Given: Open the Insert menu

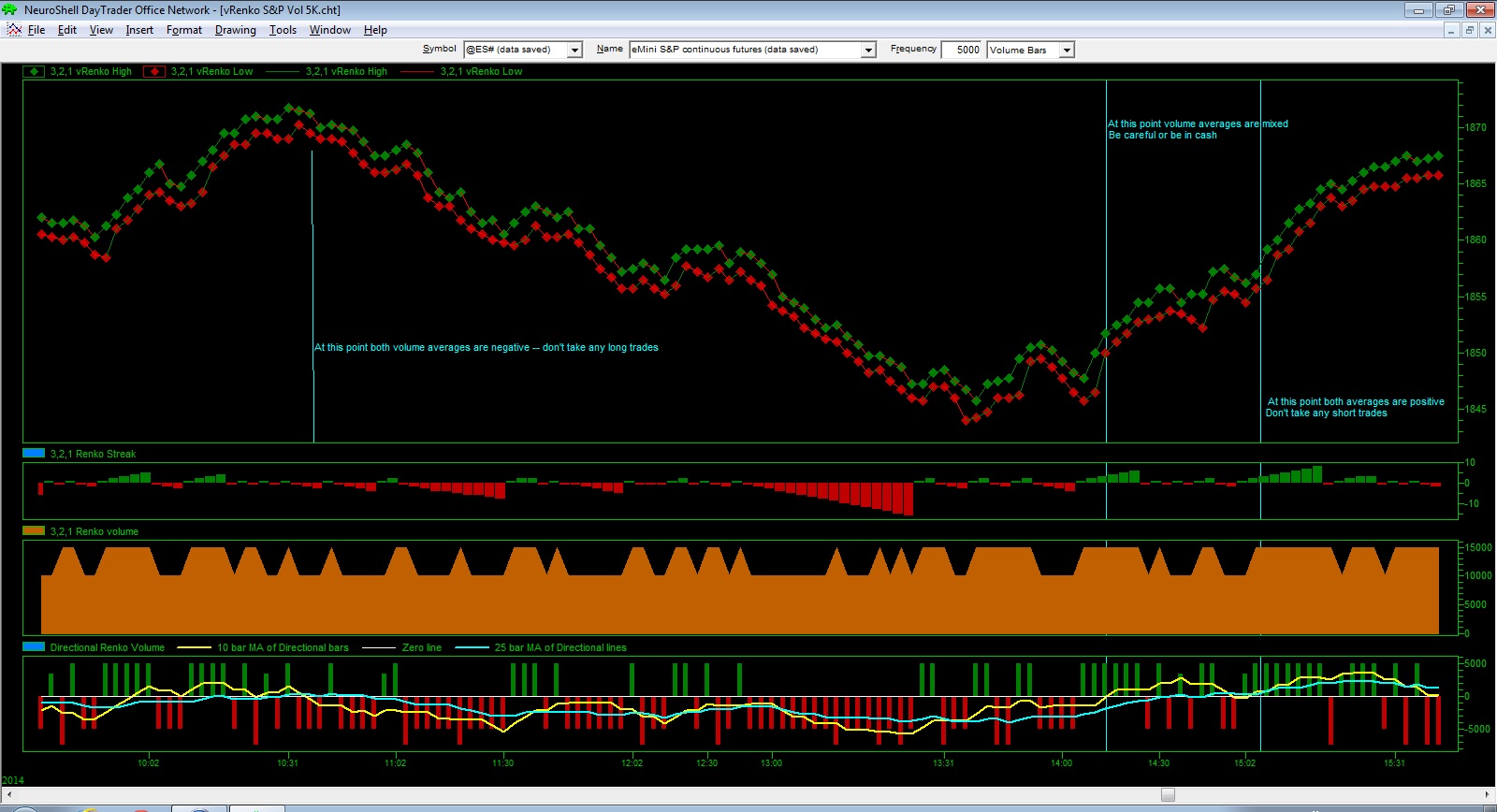Looking at the screenshot, I should (139, 30).
